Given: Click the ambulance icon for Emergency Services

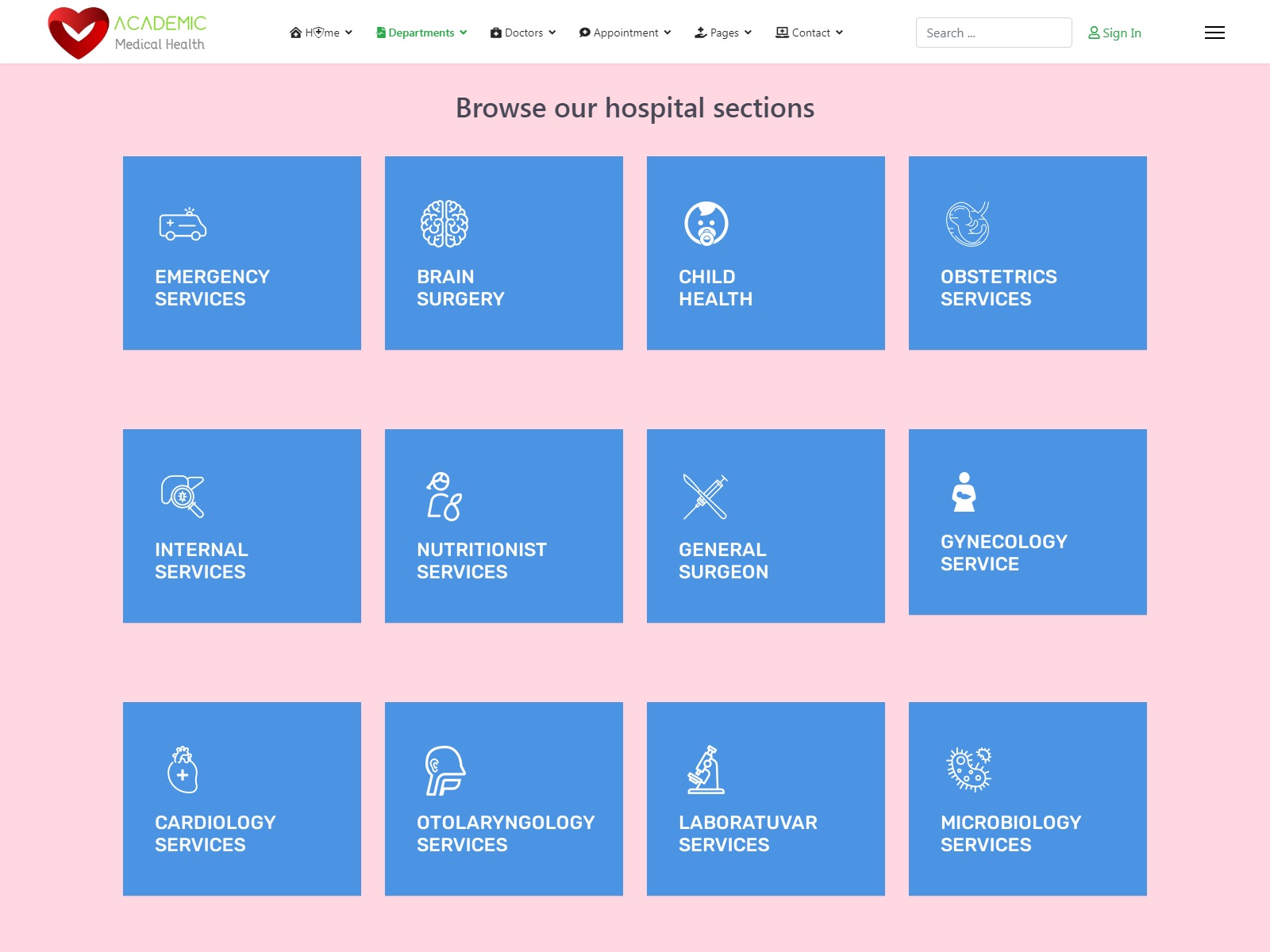Looking at the screenshot, I should (x=183, y=225).
